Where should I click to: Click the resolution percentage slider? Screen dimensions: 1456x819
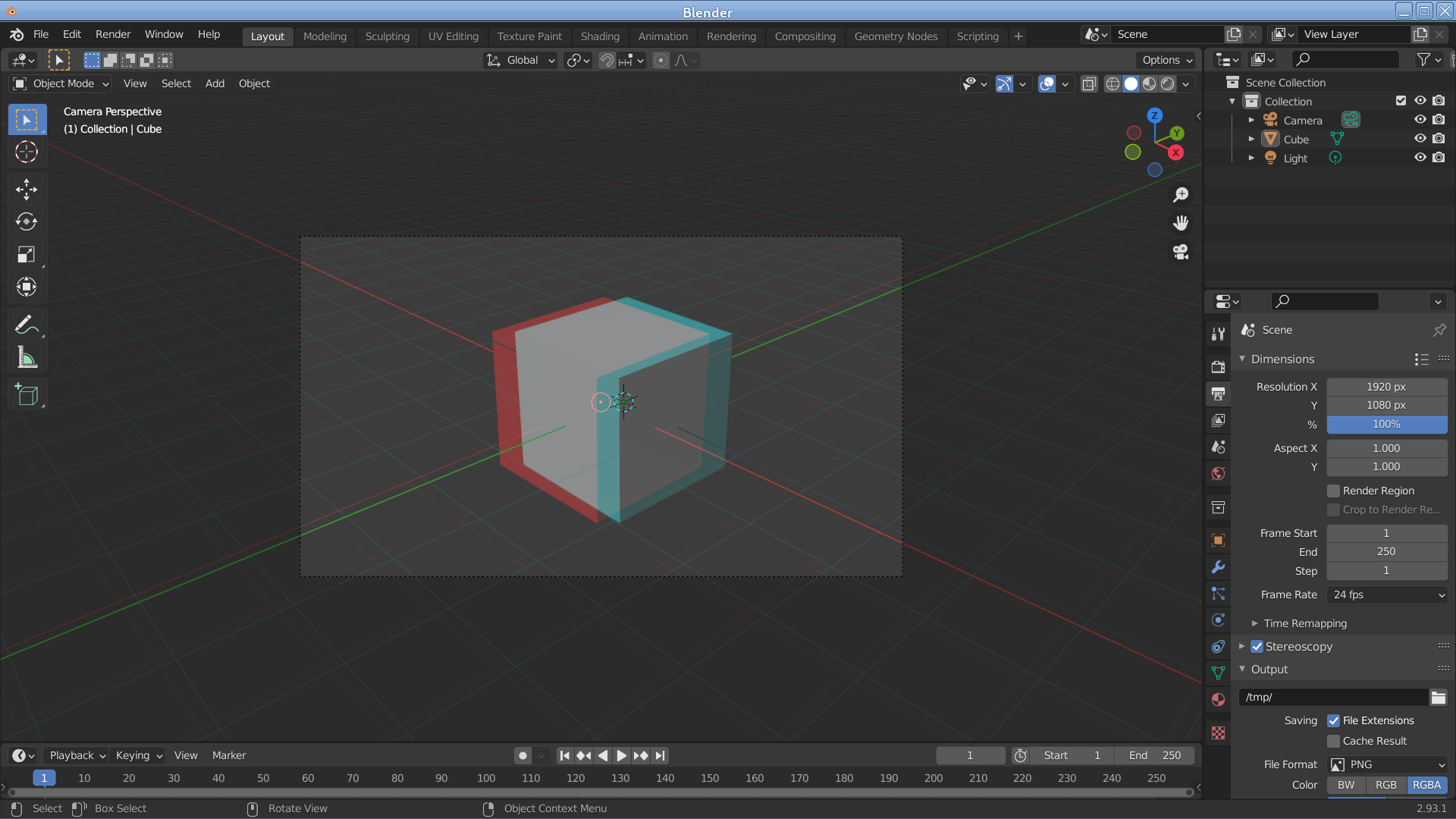(x=1385, y=425)
